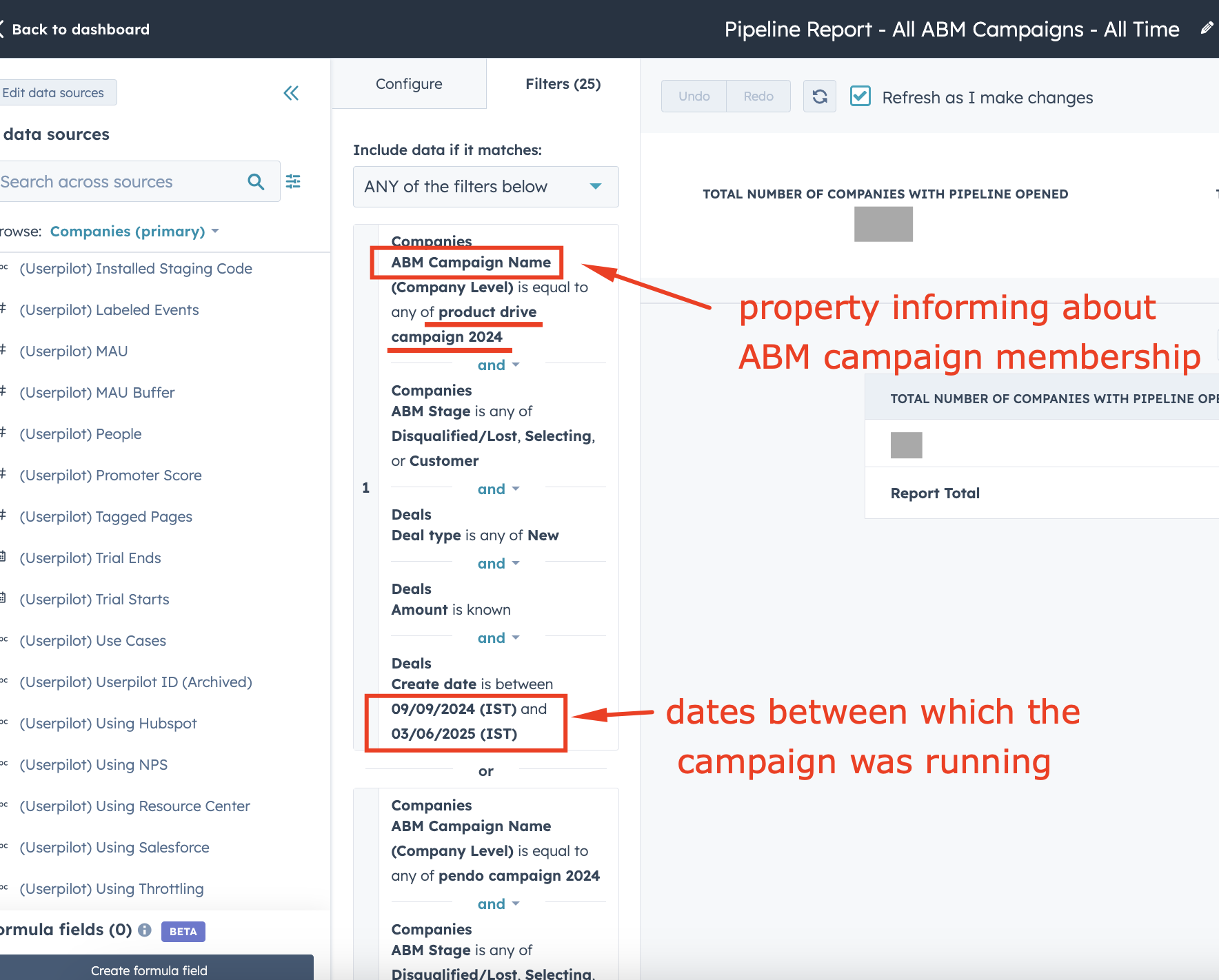
Task: Open the 'and' operator dropdown below Deal type filter
Action: (x=498, y=564)
